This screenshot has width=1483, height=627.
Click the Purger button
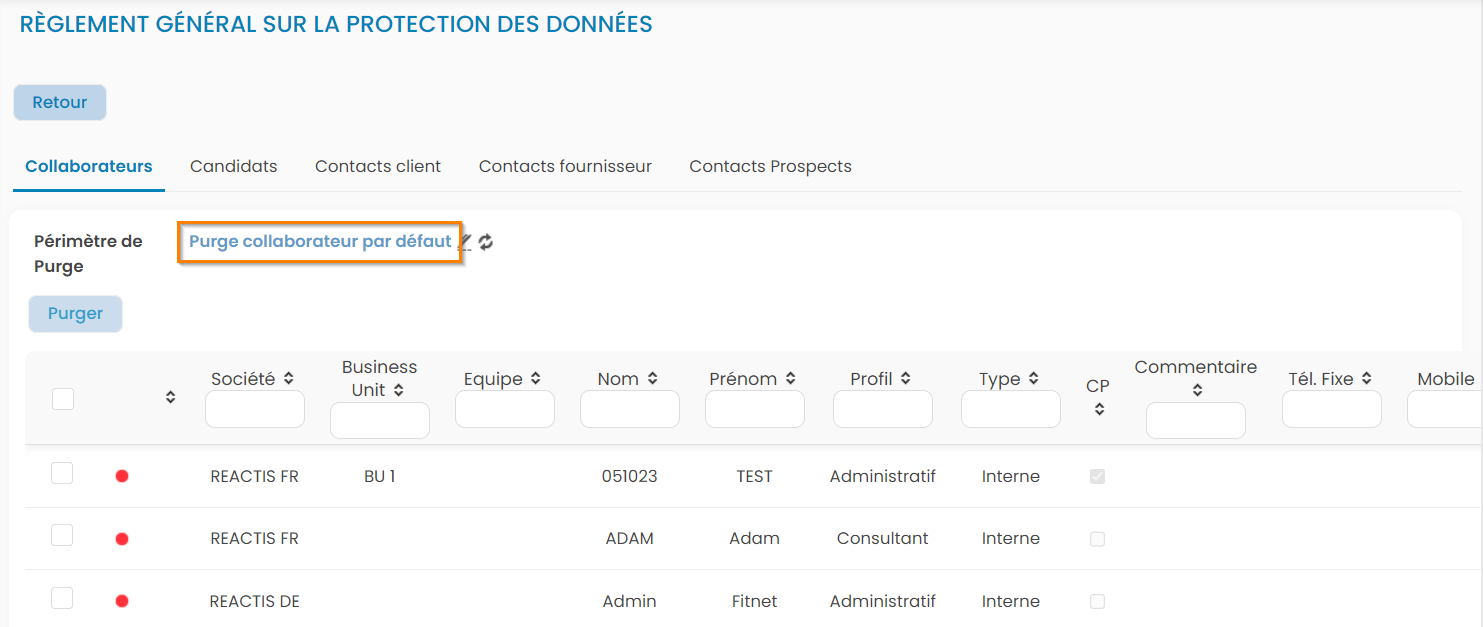[75, 313]
